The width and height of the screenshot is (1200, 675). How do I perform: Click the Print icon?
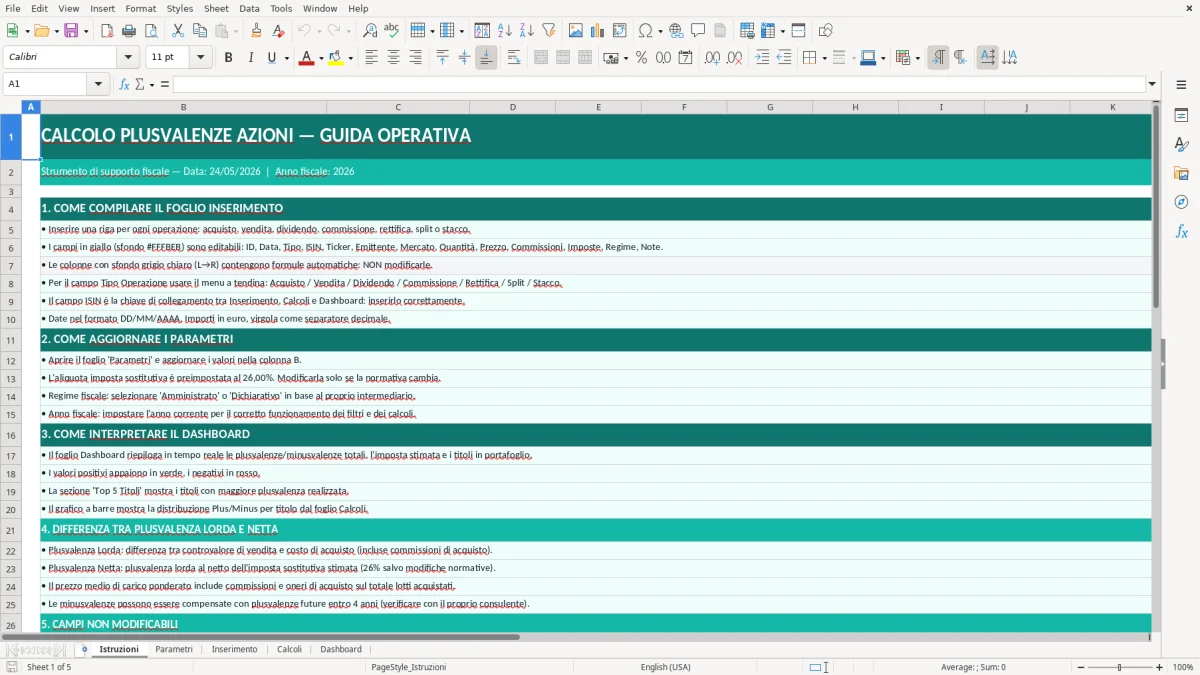[x=129, y=31]
